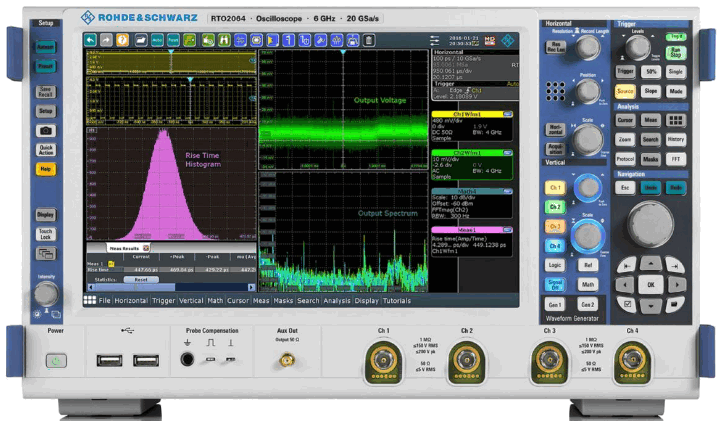The image size is (721, 421).
Task: Tap the MD status icon near clock
Action: tap(490, 40)
